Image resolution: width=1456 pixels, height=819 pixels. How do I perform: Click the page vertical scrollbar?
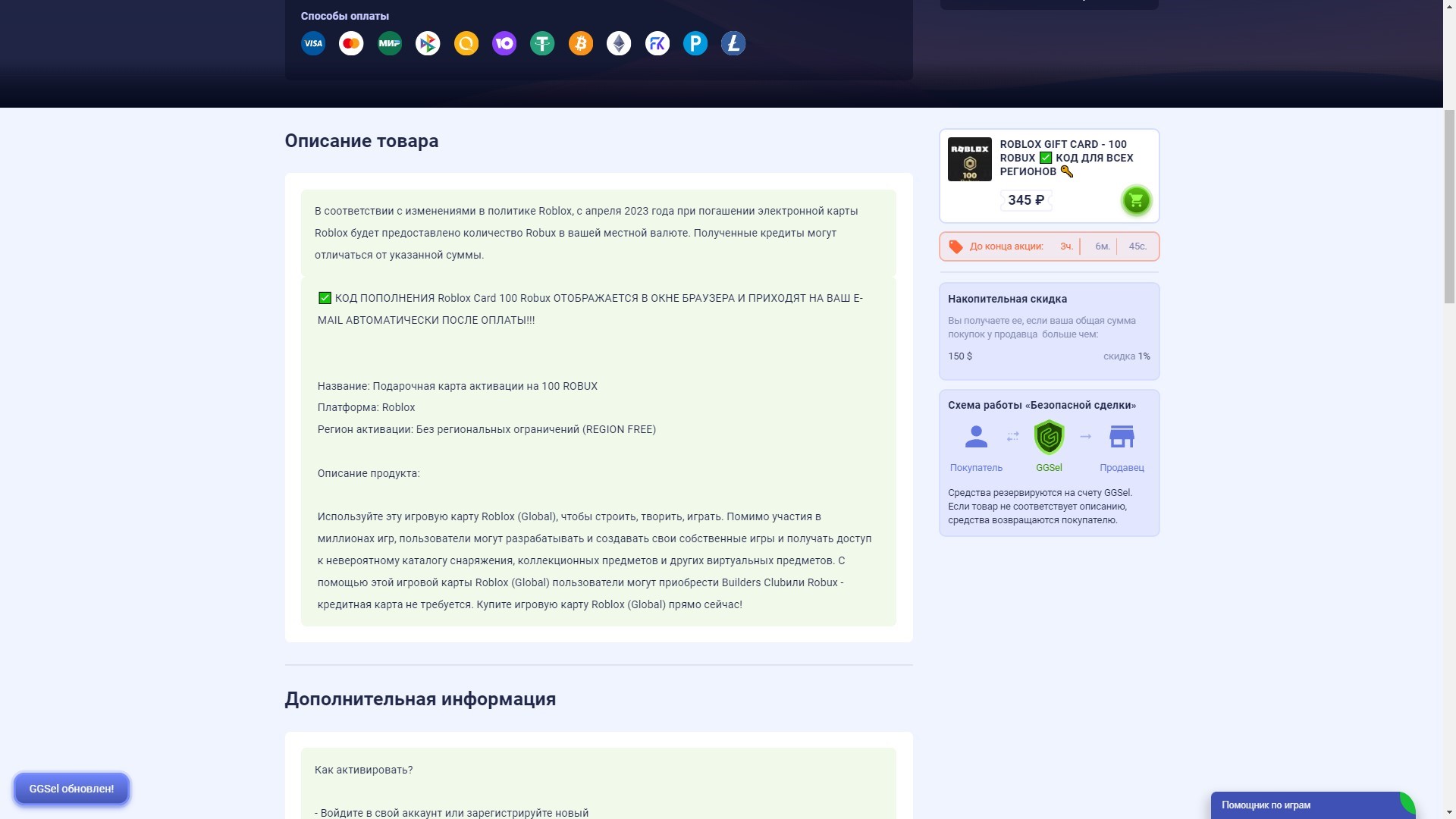(1449, 205)
